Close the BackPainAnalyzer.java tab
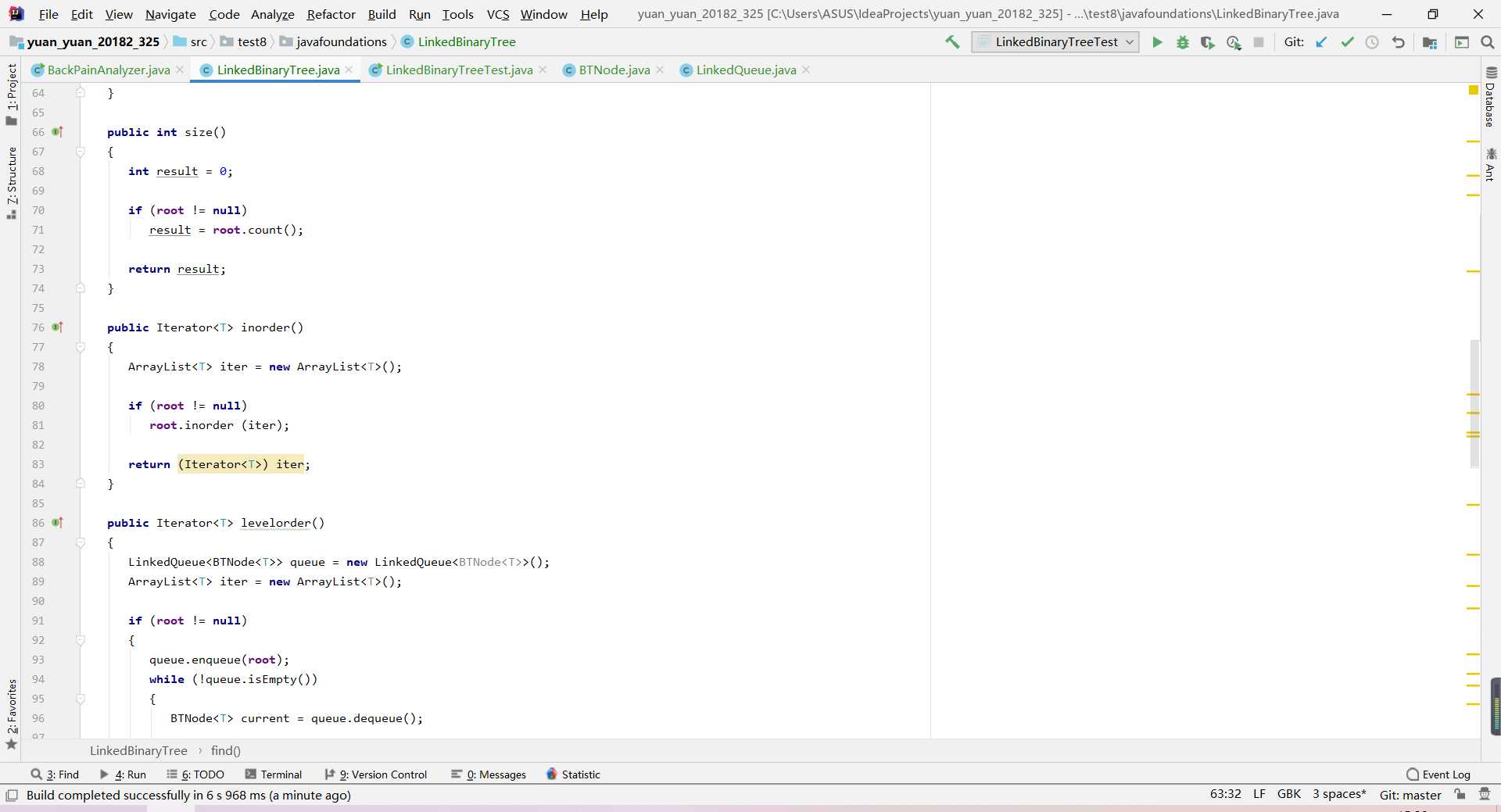The height and width of the screenshot is (812, 1501). coord(180,70)
